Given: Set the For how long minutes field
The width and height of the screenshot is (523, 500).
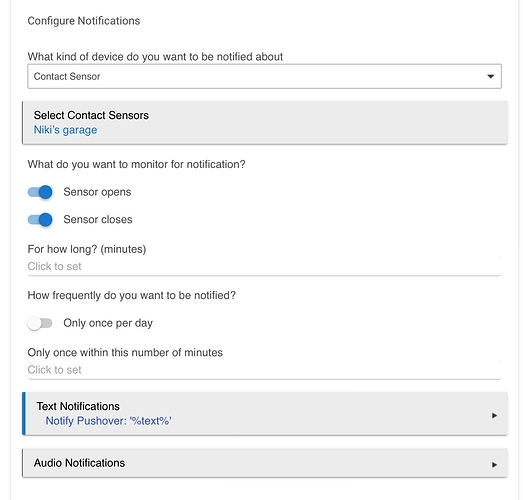Looking at the screenshot, I should 264,267.
